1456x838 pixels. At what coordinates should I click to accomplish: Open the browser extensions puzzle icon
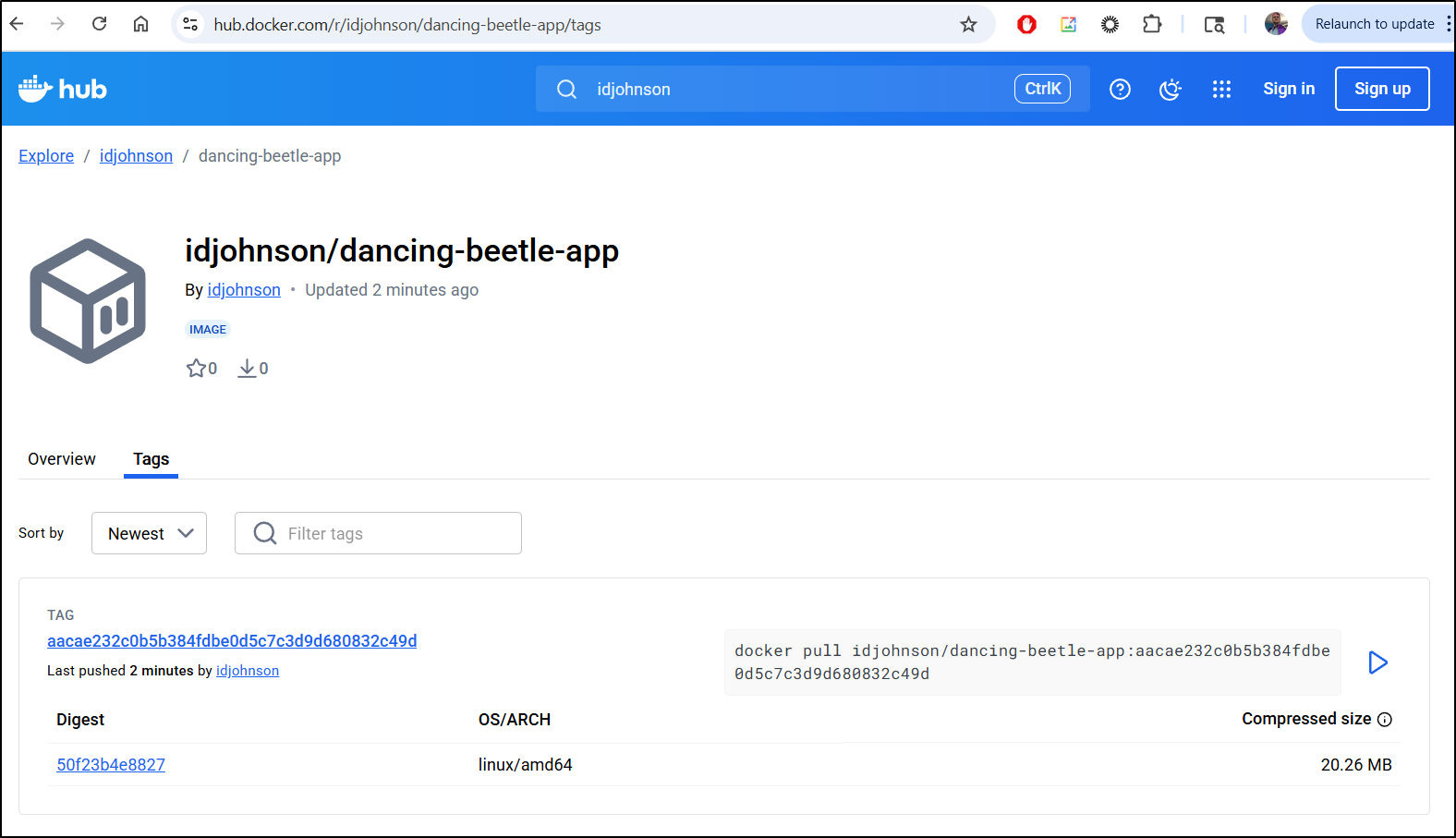tap(1152, 24)
